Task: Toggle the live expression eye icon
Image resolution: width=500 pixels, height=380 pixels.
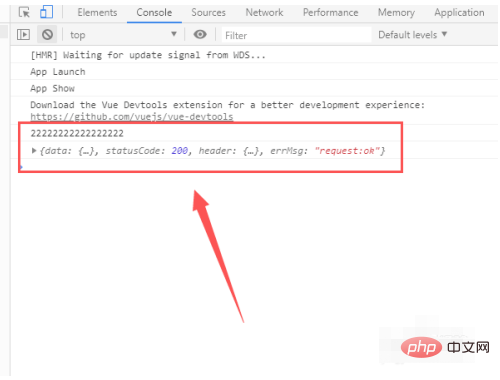Action: pos(200,34)
